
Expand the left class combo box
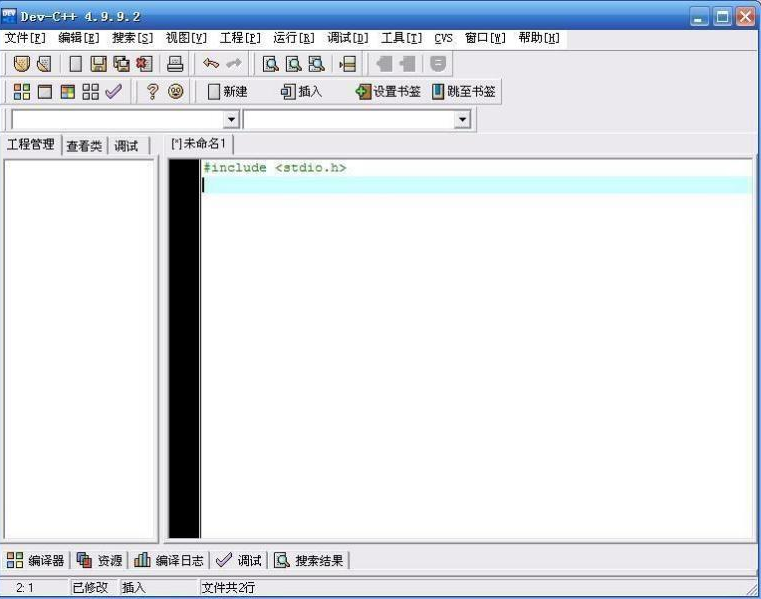[232, 120]
